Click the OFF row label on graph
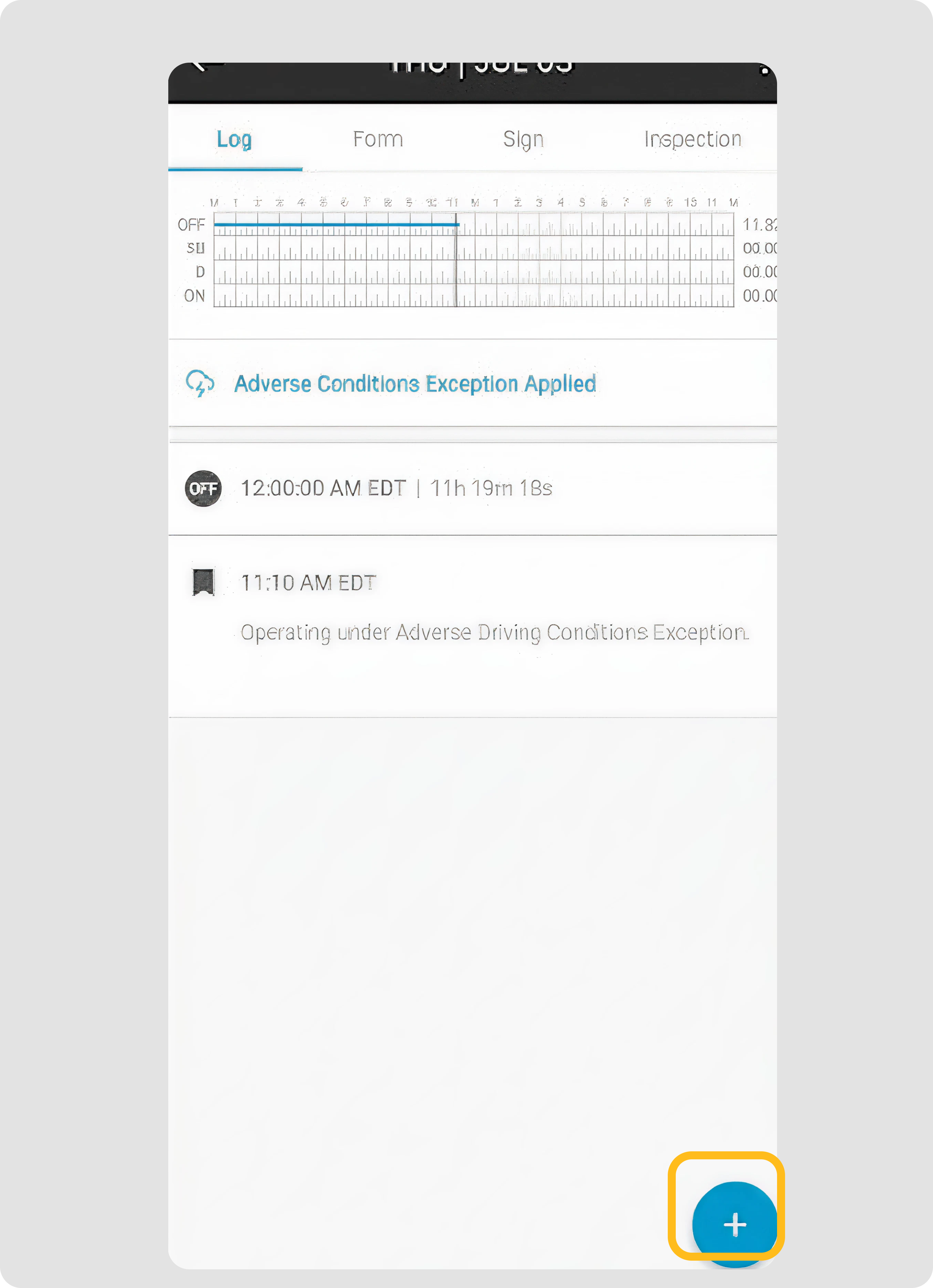Screen dimensions: 933x1288 tap(191, 225)
